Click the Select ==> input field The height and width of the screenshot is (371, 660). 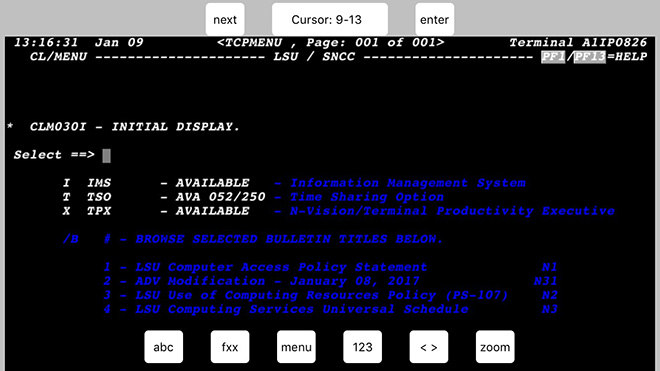pos(106,155)
